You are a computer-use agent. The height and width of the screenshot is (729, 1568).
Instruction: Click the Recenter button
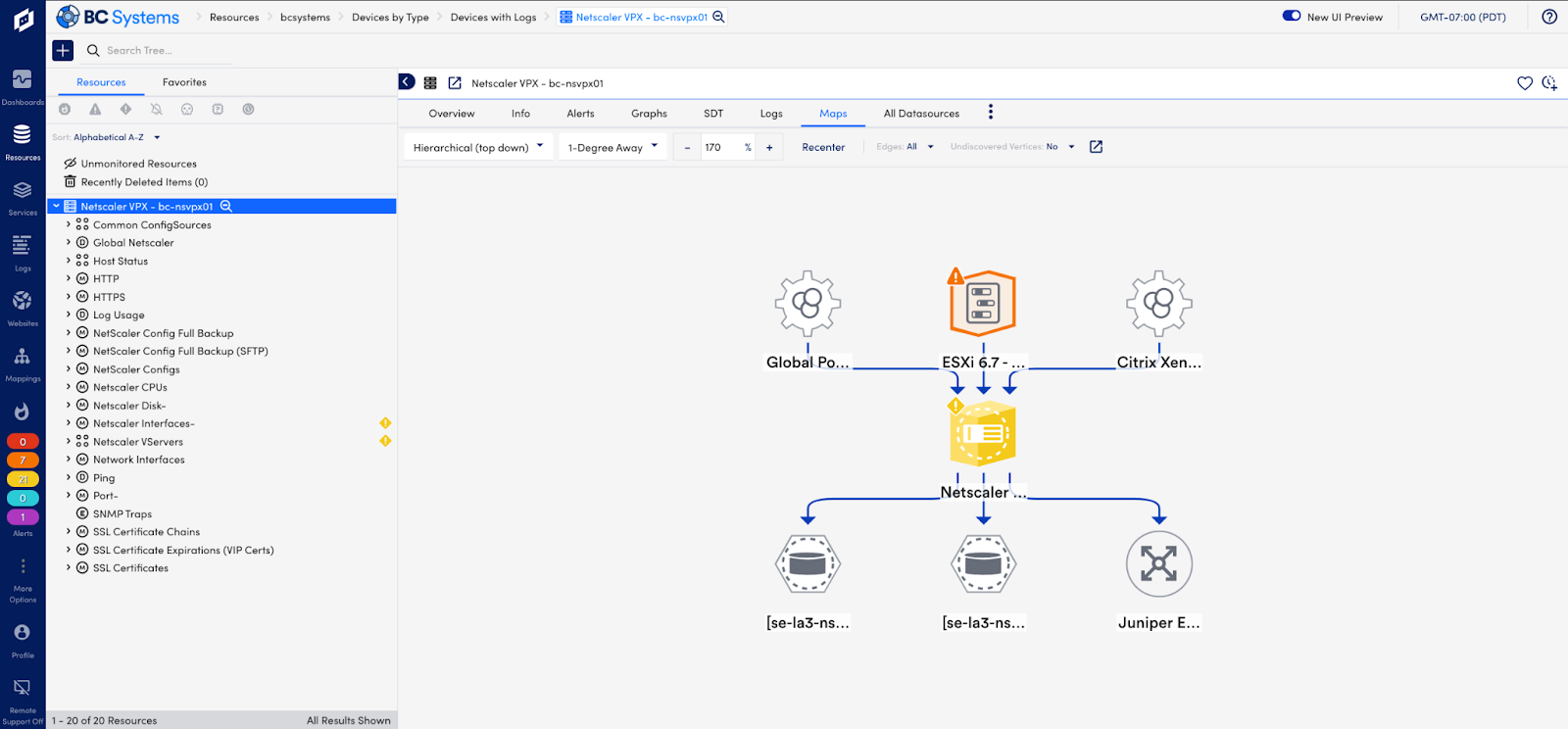[823, 147]
